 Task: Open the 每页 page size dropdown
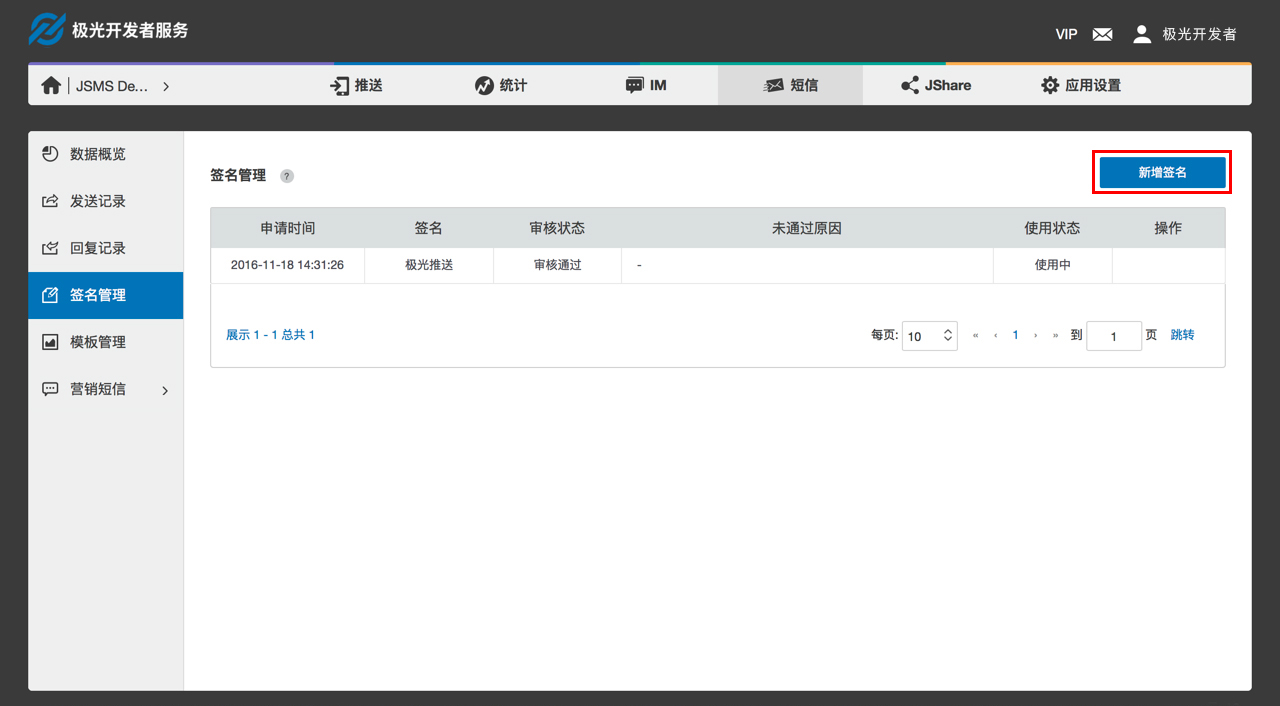pyautogui.click(x=929, y=336)
